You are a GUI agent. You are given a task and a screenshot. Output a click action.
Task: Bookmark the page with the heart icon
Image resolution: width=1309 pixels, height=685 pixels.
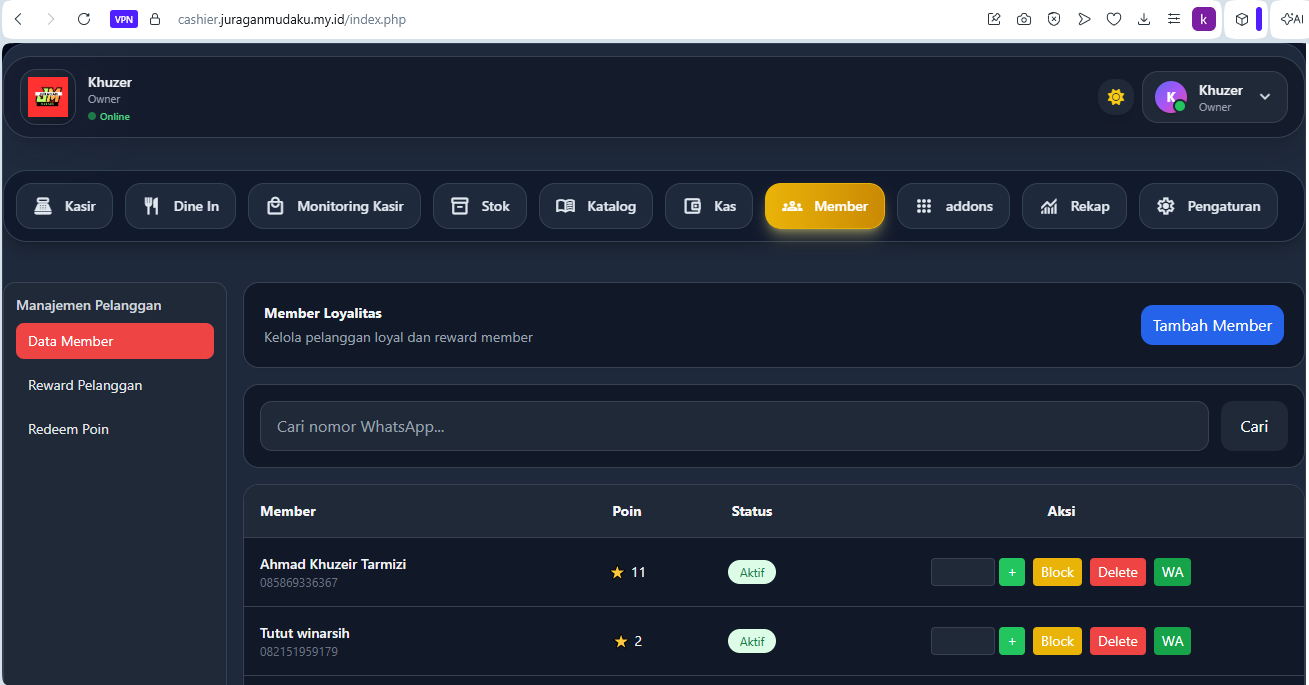(x=1114, y=19)
